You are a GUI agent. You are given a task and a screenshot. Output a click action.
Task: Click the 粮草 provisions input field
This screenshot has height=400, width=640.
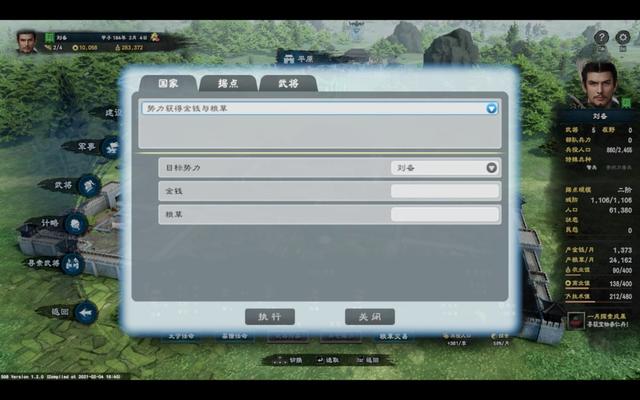pos(444,214)
